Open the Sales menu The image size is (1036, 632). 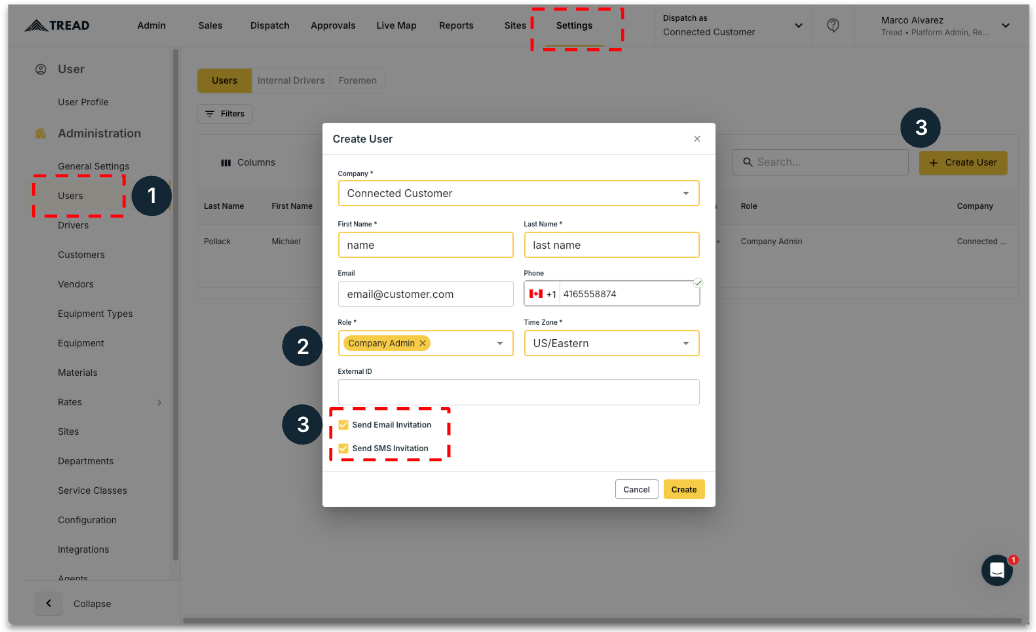[x=210, y=26]
